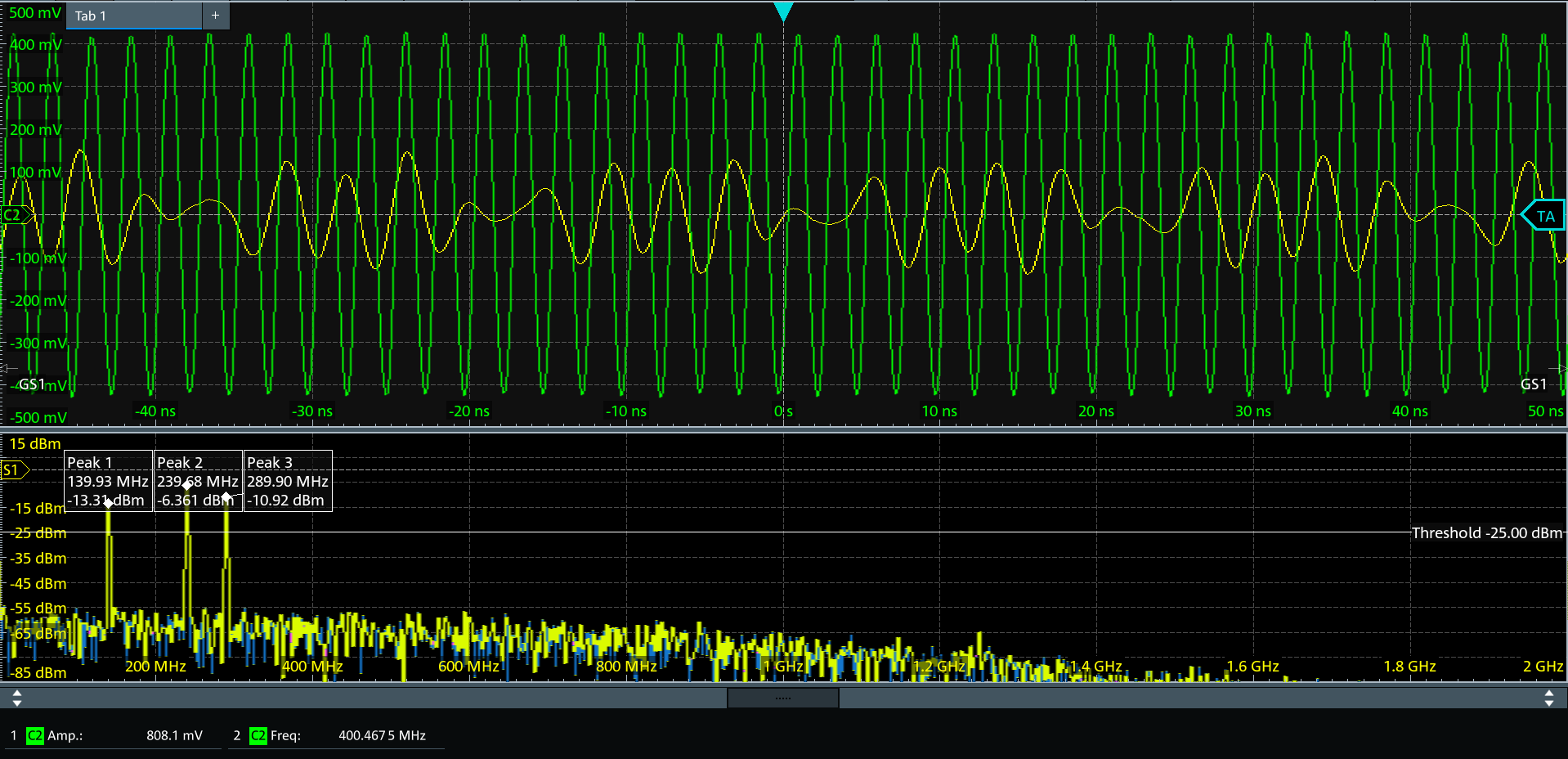Click the 289.90 MHz Peak 3 frequency
The image size is (1568, 759).
pyautogui.click(x=288, y=482)
